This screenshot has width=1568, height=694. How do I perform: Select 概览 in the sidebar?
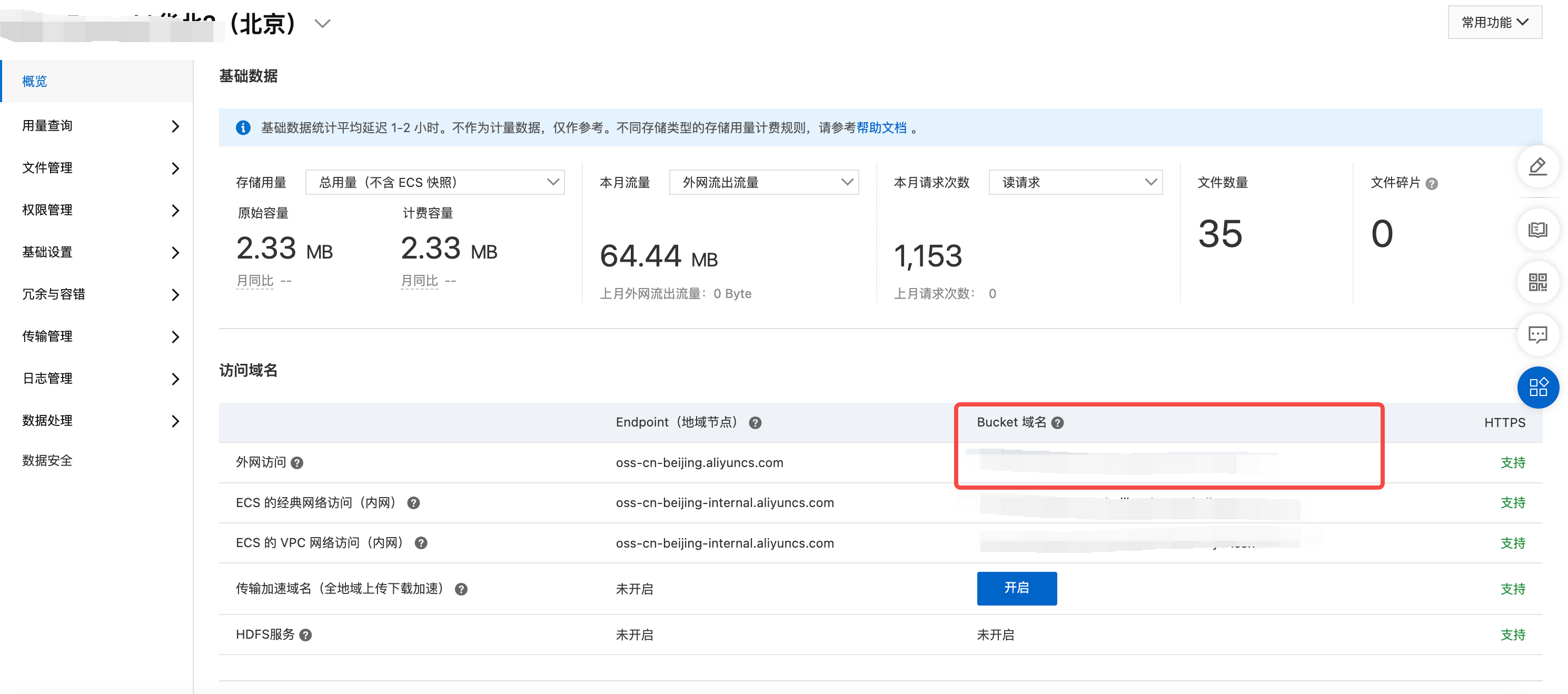coord(97,81)
